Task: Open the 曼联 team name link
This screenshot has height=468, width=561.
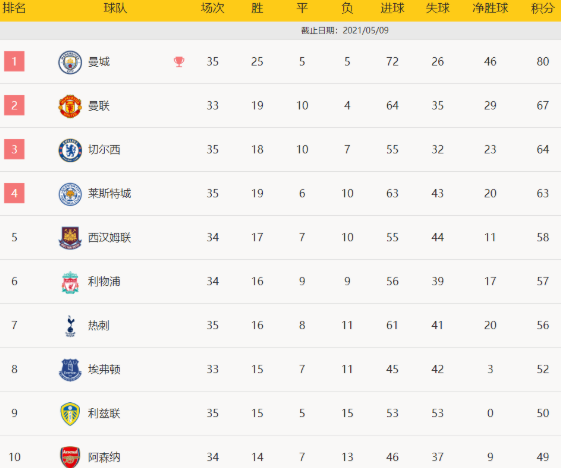Action: click(99, 106)
